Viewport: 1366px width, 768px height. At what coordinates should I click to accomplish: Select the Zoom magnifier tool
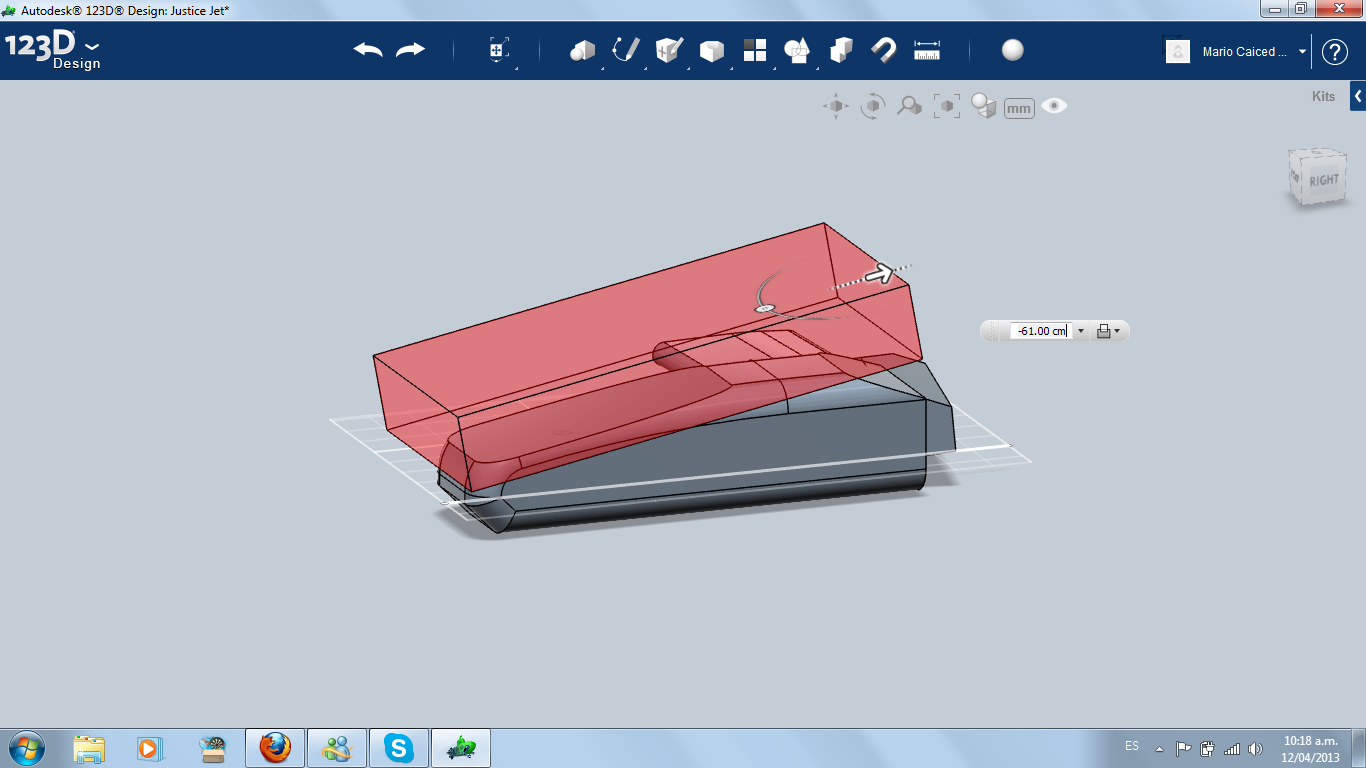tap(909, 106)
